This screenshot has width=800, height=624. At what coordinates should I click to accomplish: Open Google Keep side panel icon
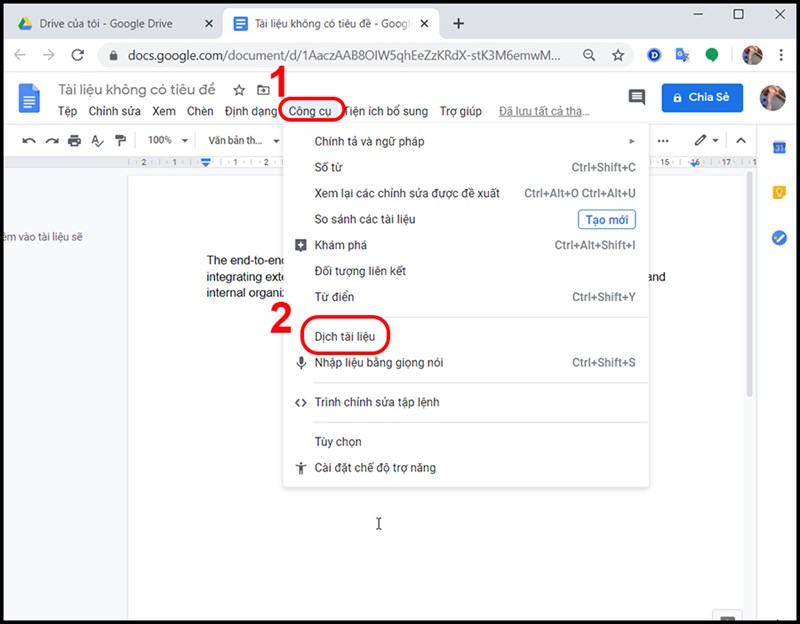[779, 192]
